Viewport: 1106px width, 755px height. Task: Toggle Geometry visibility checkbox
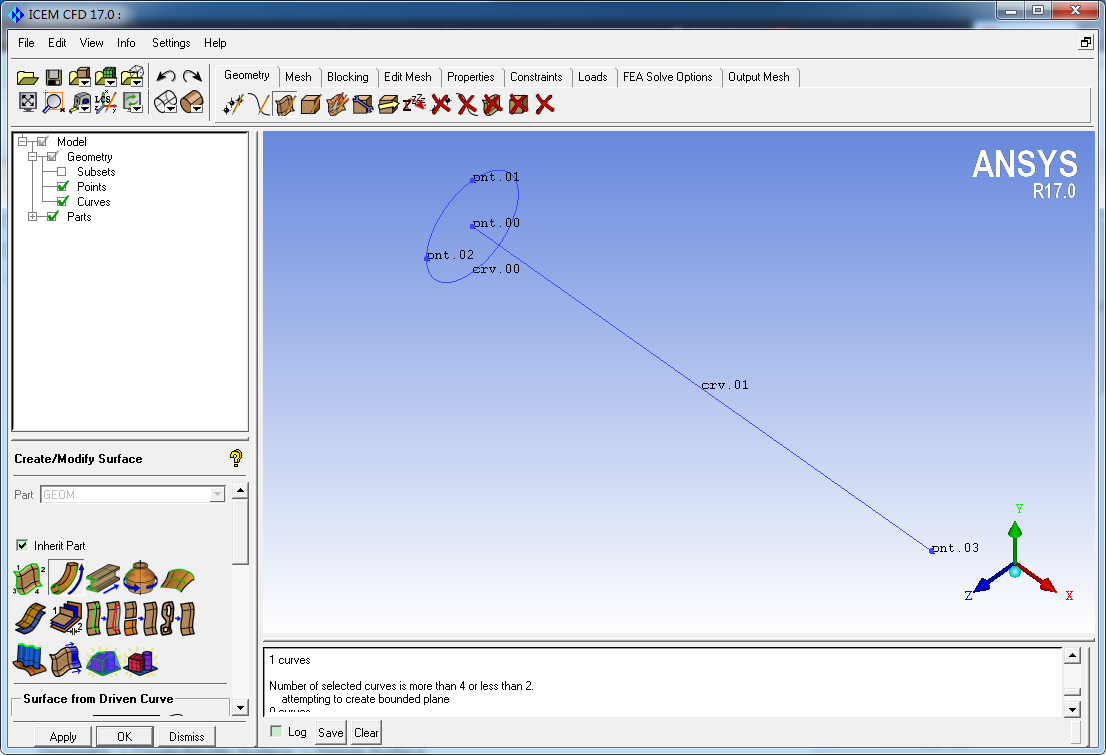point(52,157)
